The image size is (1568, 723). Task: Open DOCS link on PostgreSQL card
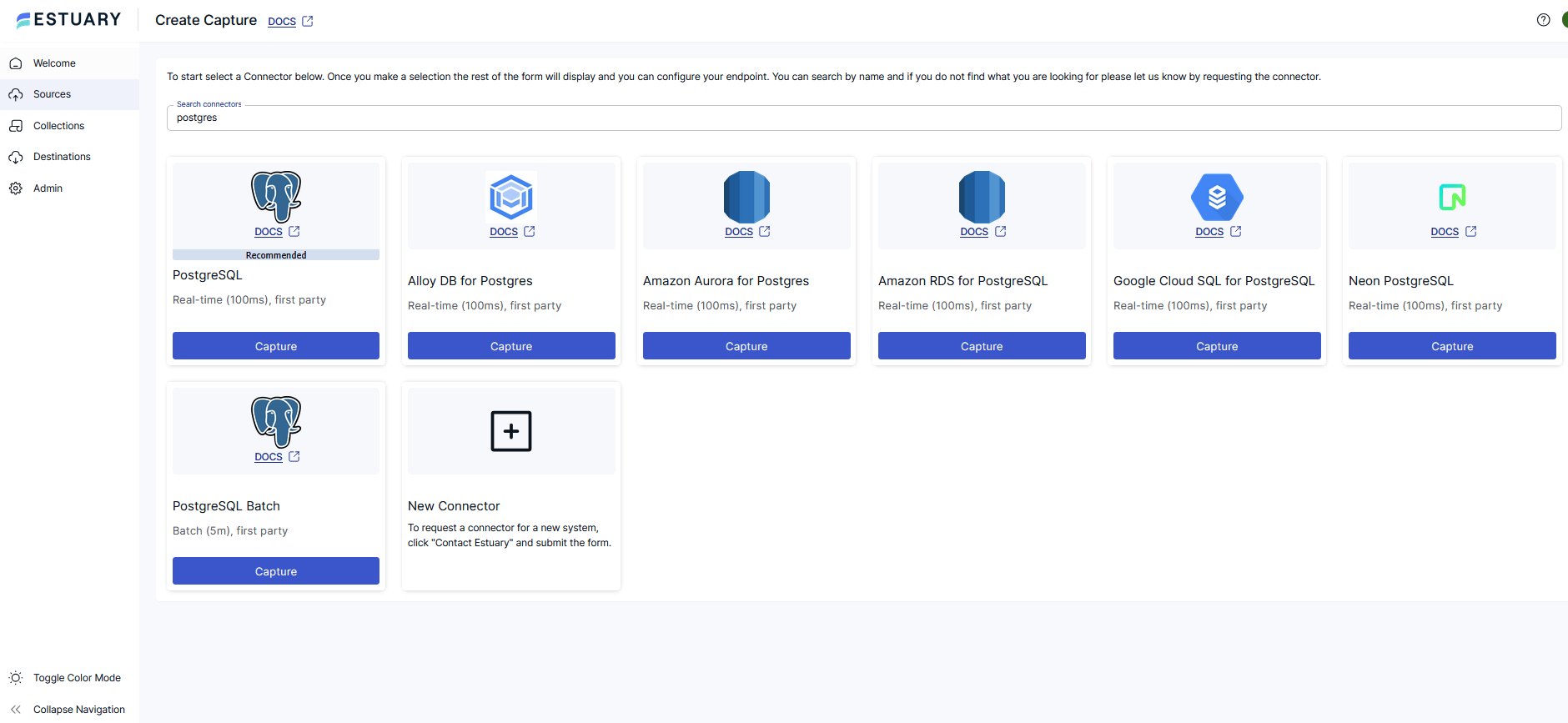pyautogui.click(x=269, y=232)
